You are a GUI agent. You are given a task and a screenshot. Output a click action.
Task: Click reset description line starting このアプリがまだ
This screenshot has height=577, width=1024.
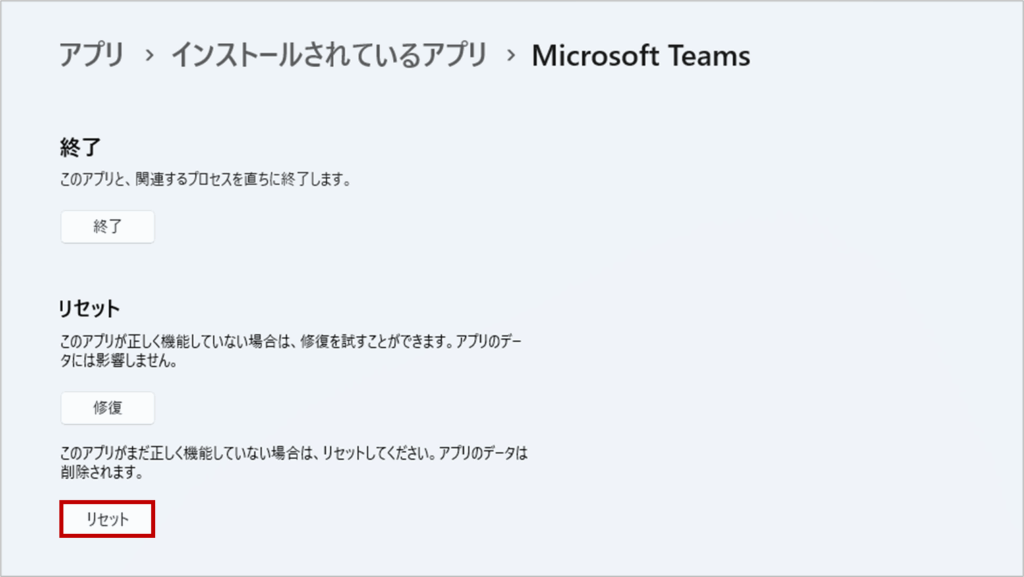point(293,453)
